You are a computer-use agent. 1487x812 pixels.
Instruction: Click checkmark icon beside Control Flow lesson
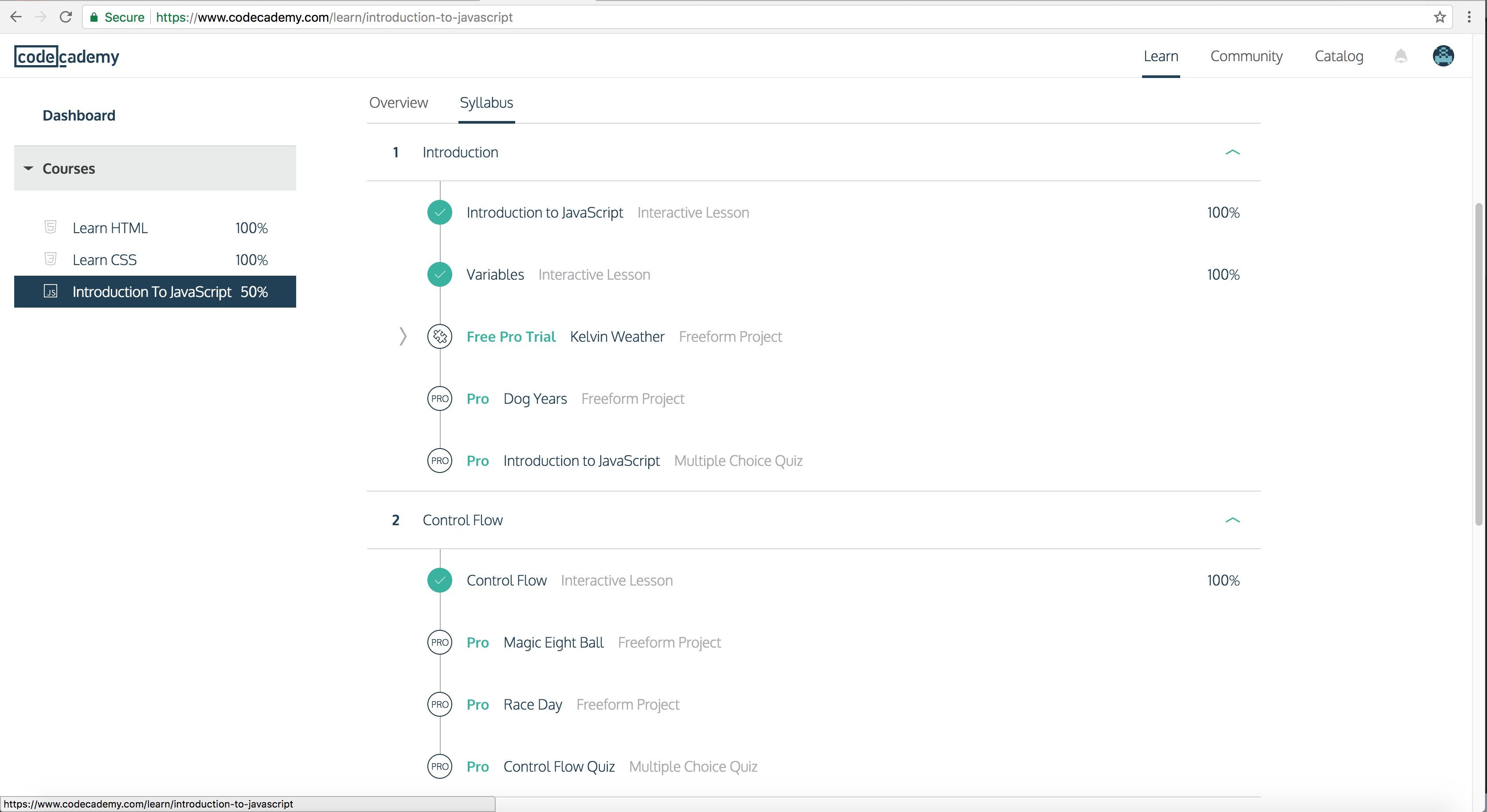pos(440,581)
